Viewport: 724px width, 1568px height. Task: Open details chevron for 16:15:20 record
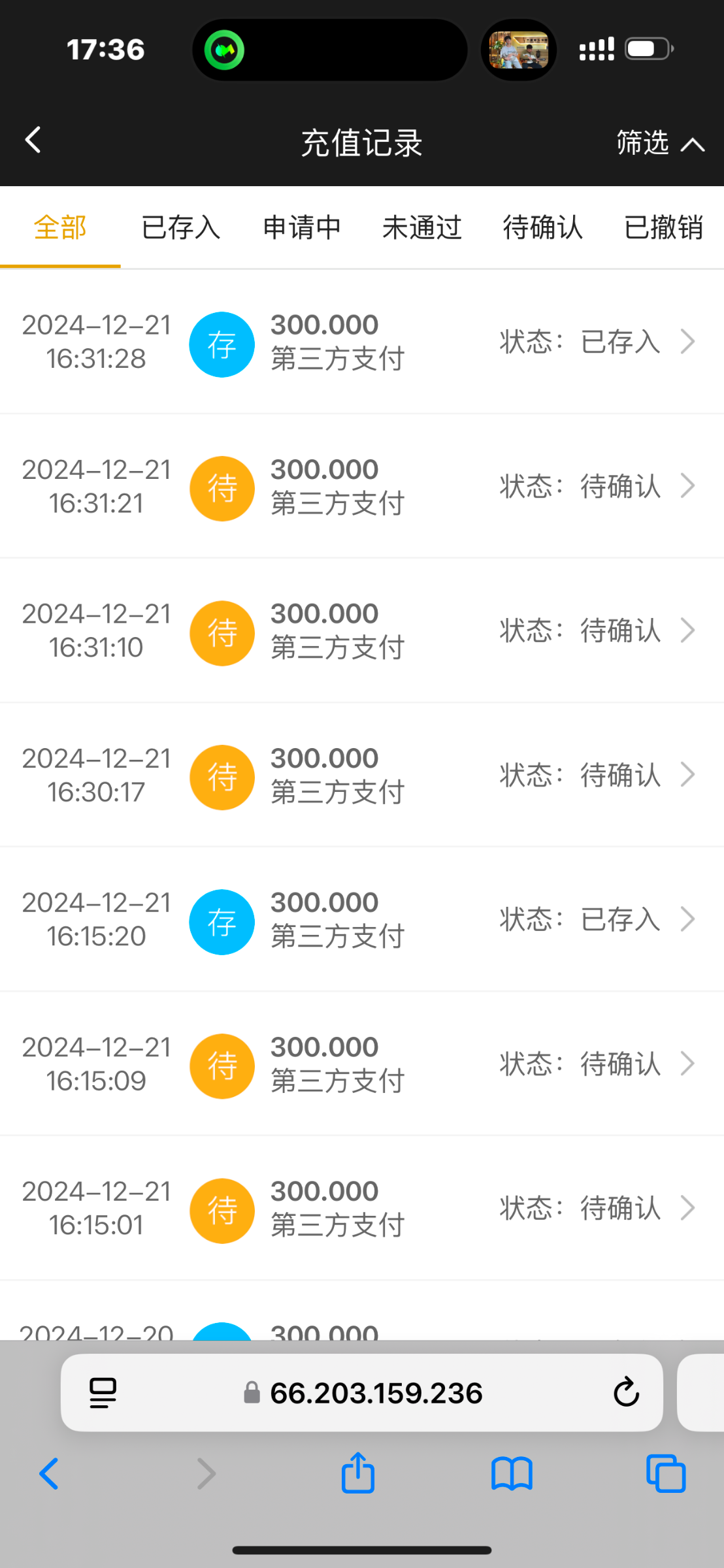(687, 919)
